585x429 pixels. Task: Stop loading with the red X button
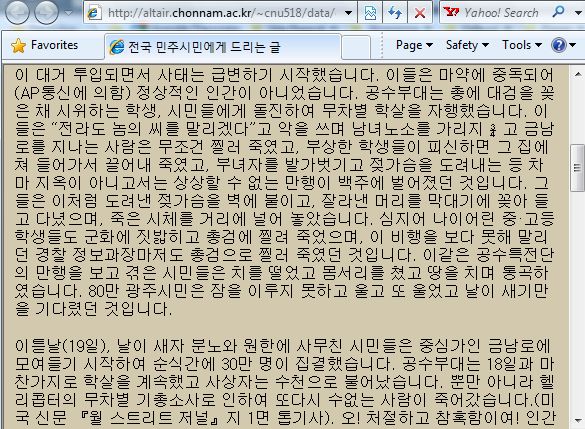tap(420, 13)
